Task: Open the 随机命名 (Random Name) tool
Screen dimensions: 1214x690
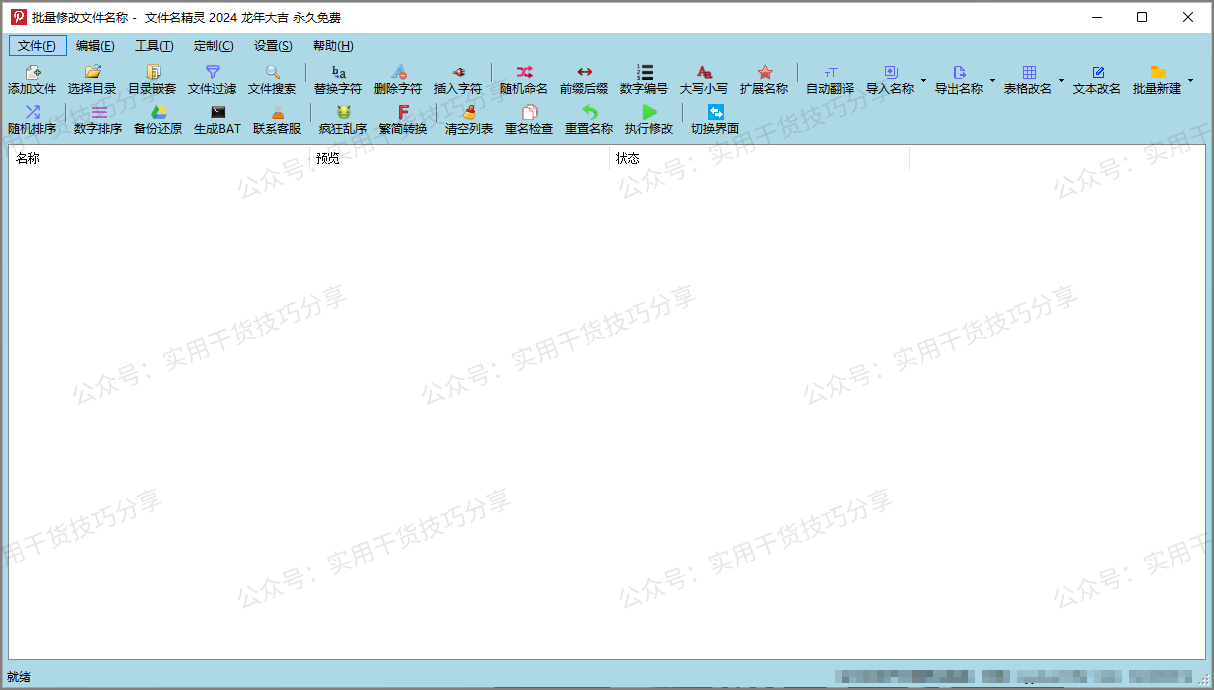Action: [524, 80]
